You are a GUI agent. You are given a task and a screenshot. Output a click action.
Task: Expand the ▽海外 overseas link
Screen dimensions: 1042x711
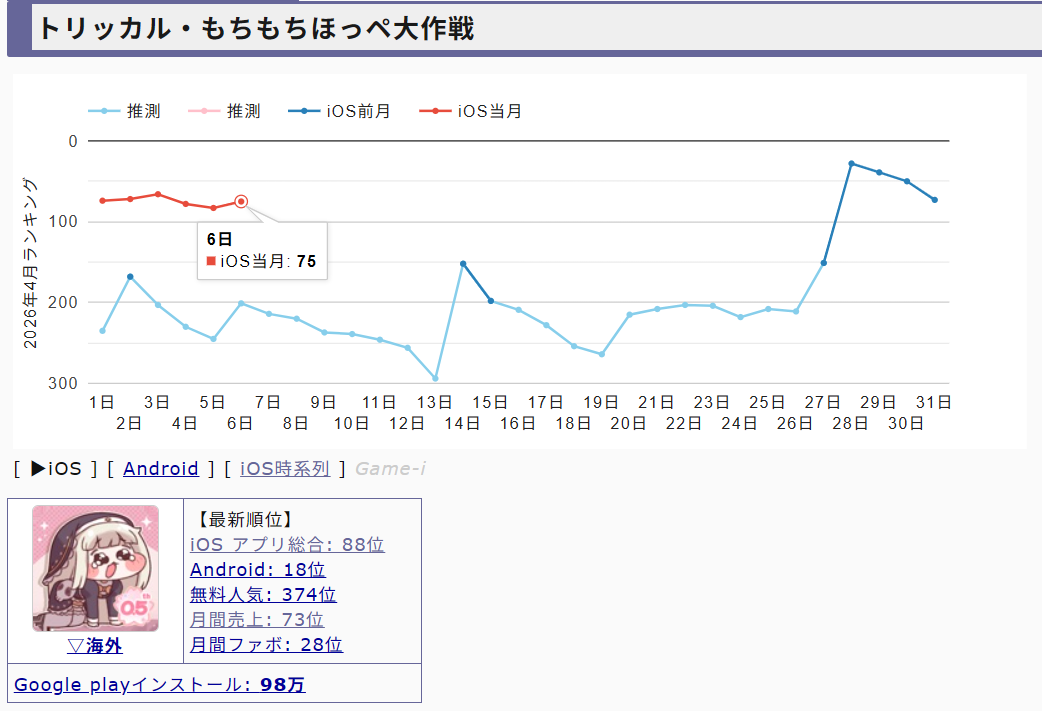click(x=95, y=646)
